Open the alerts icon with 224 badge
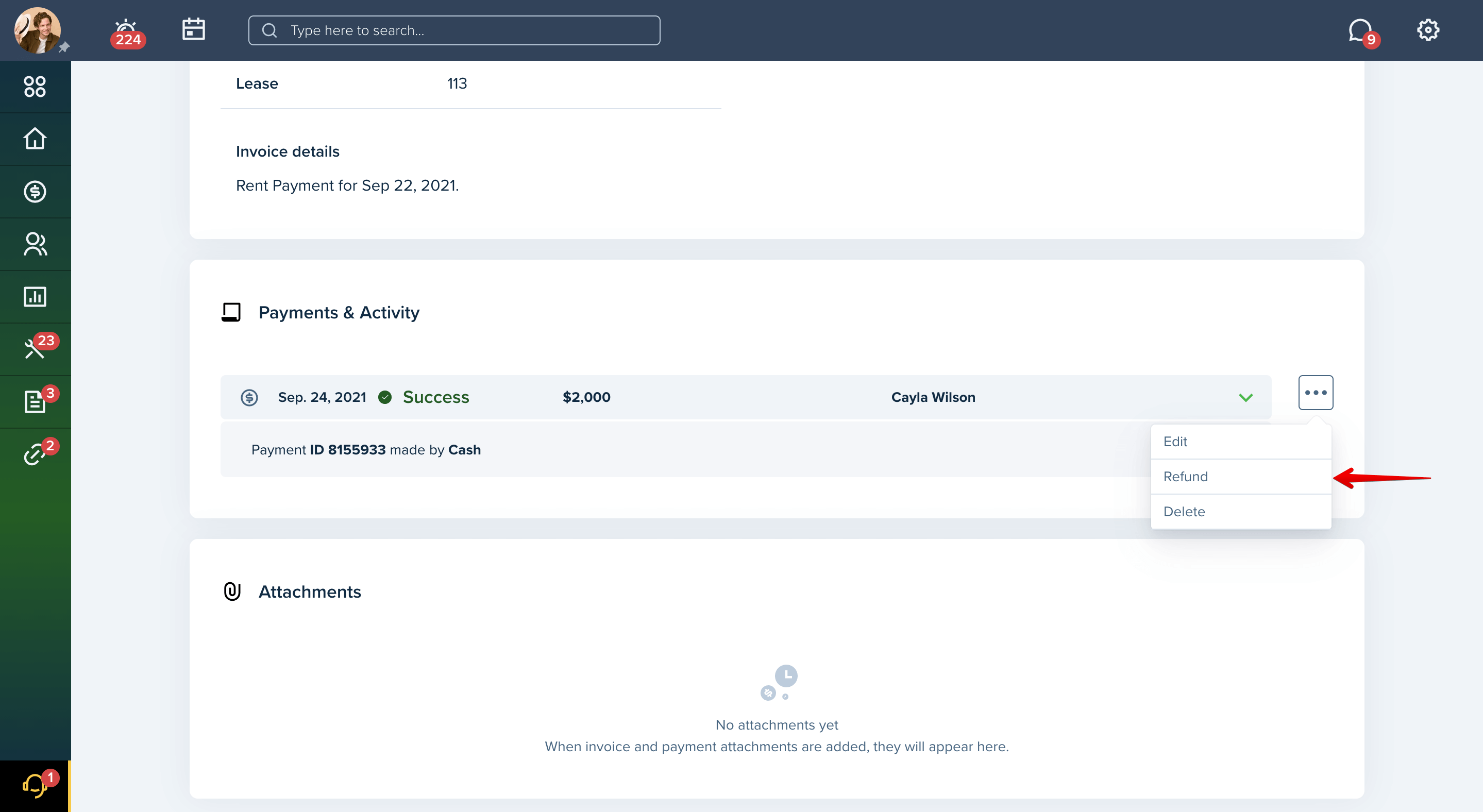 127,33
